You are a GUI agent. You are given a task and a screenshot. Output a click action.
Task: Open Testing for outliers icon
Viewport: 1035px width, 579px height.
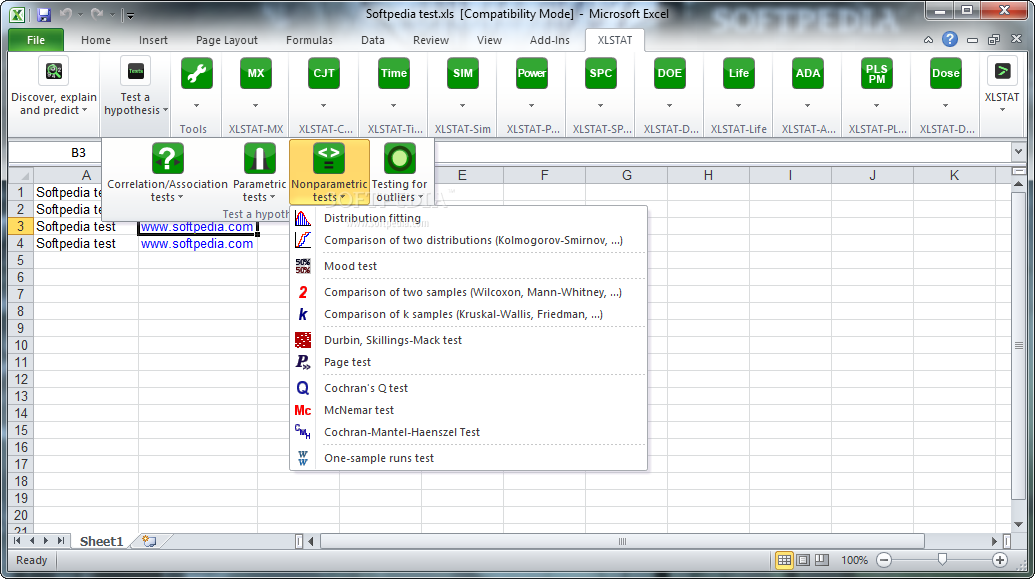point(399,158)
